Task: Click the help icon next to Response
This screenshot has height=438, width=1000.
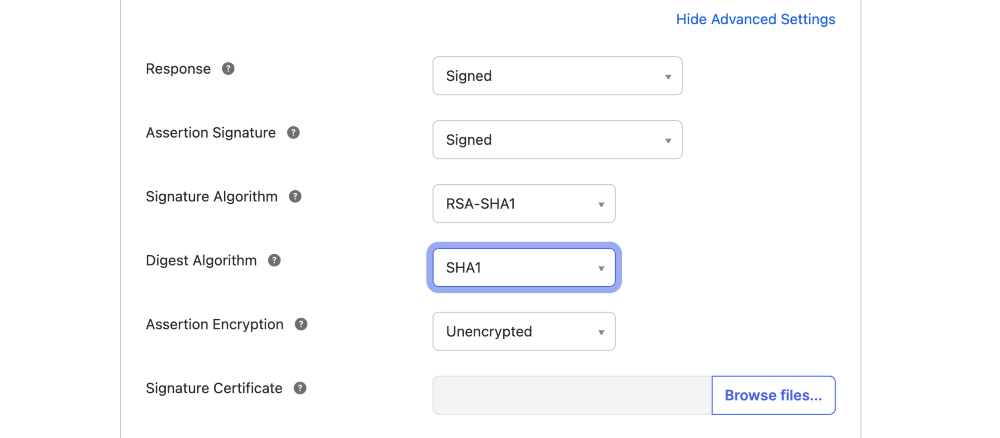Action: click(x=228, y=69)
